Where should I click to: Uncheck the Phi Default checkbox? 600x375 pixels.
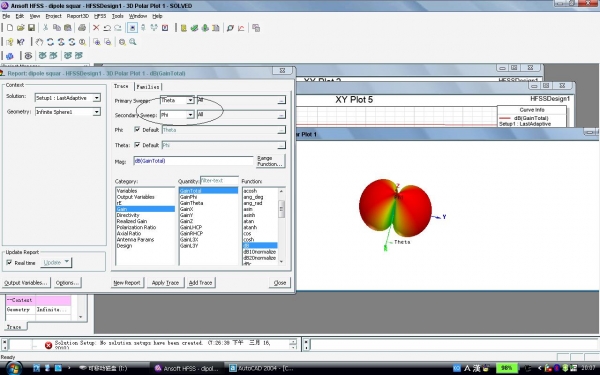(x=137, y=130)
